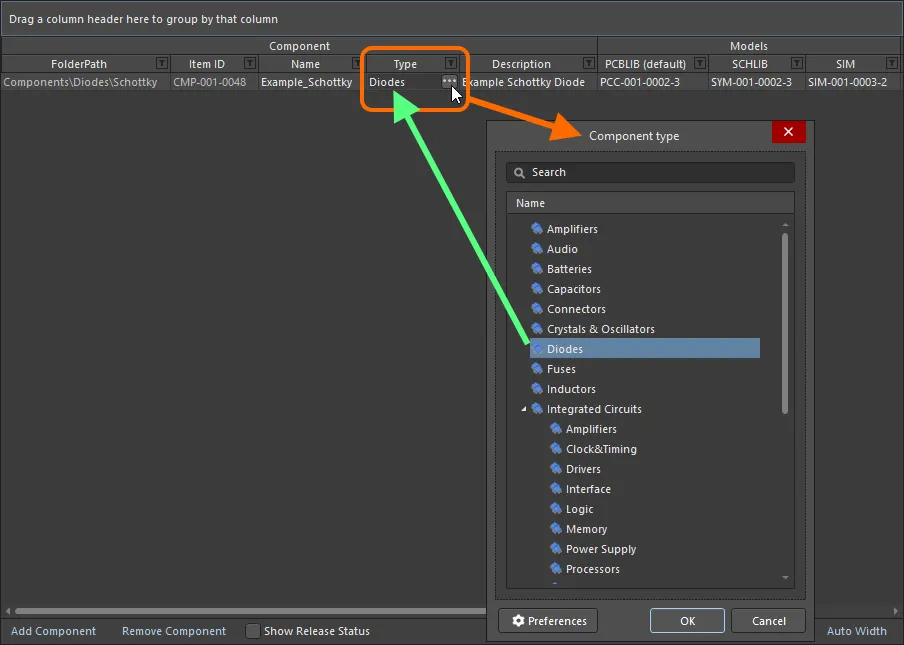Click the Item ID column header
Screen dimensions: 904x645
[207, 63]
